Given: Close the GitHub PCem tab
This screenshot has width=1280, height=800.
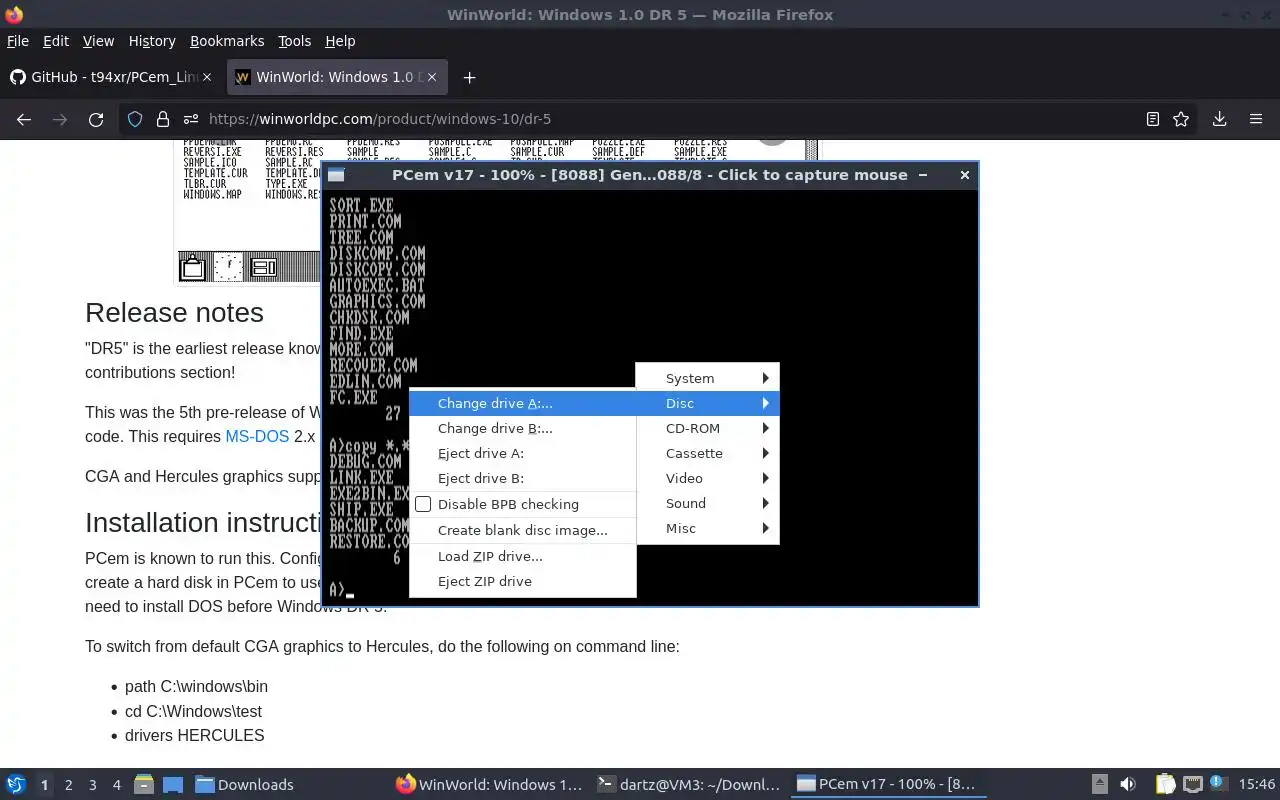Looking at the screenshot, I should (206, 77).
